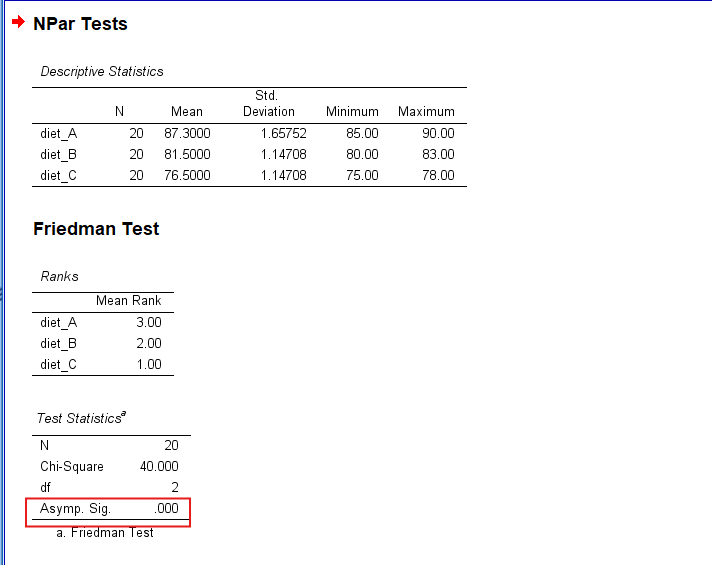Select the Ranks table title
Viewport: 712px width, 565px height.
click(x=59, y=276)
